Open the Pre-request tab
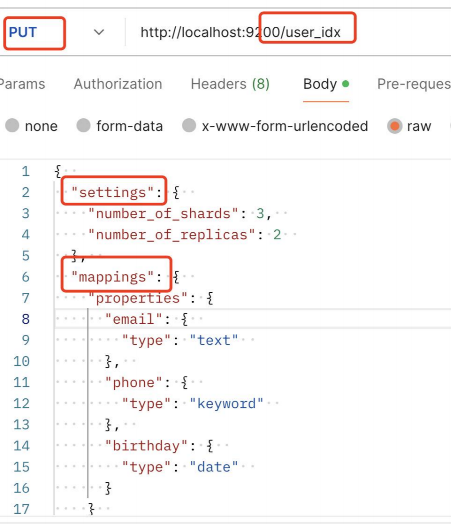 click(x=414, y=84)
